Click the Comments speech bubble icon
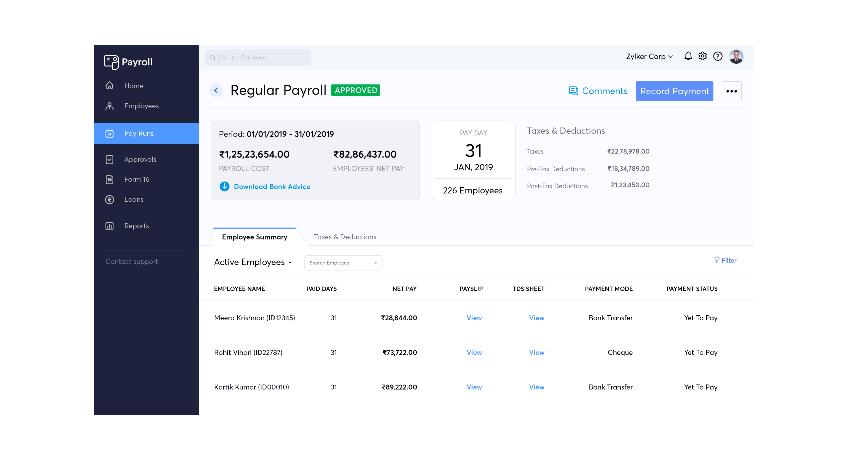This screenshot has height=460, width=847. 573,91
